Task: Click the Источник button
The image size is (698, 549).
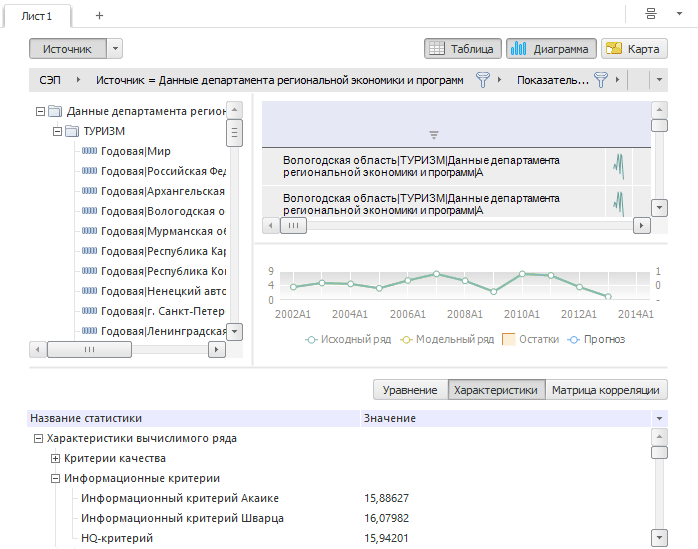Action: point(67,48)
